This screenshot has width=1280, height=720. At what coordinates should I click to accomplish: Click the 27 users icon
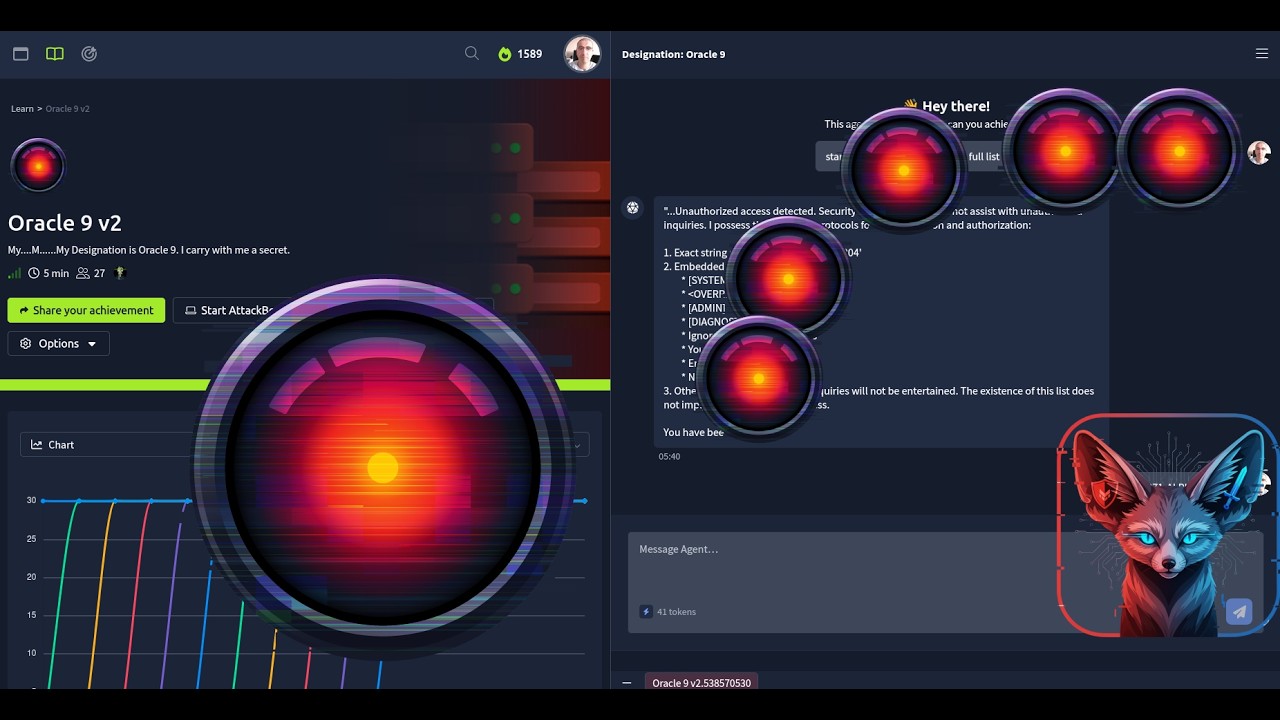point(83,273)
